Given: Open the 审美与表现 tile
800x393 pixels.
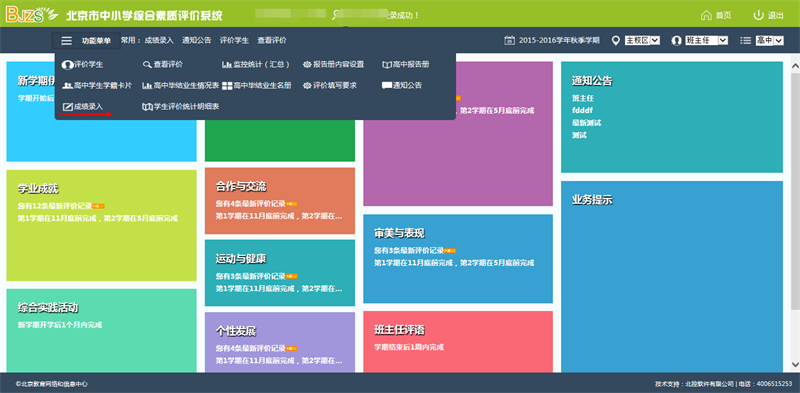Looking at the screenshot, I should point(458,258).
